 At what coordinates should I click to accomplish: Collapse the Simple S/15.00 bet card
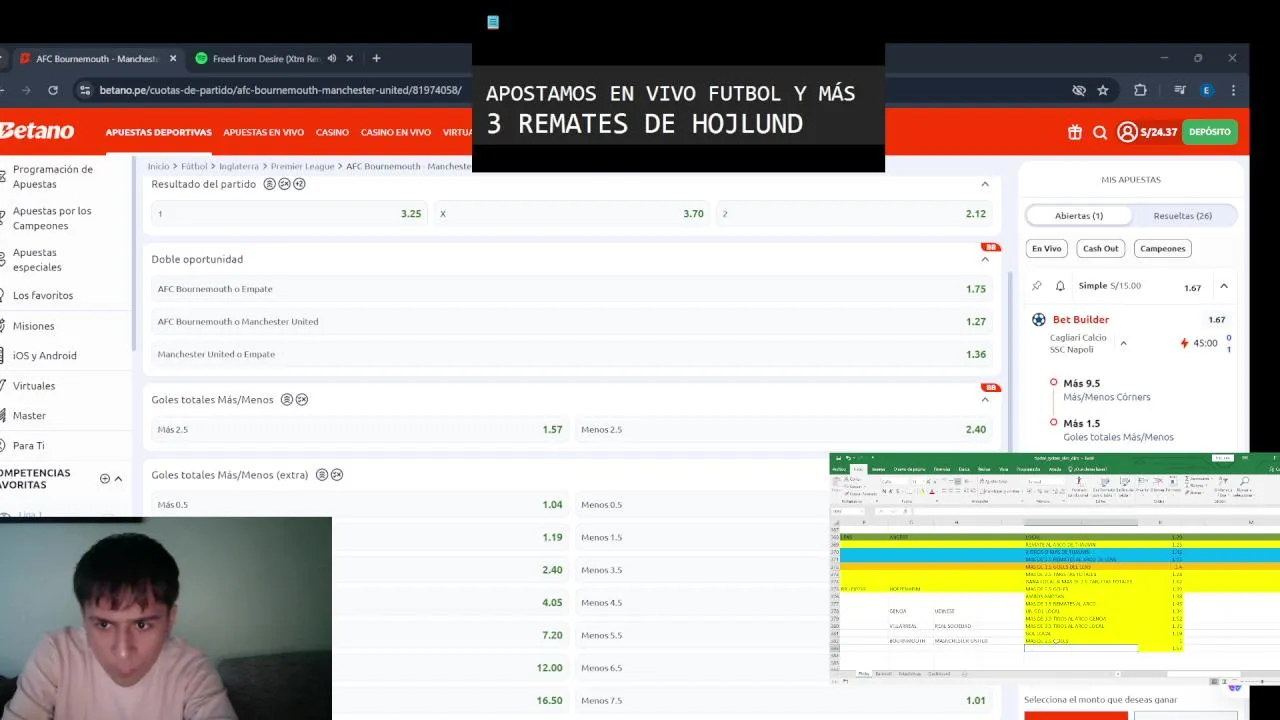click(1223, 286)
